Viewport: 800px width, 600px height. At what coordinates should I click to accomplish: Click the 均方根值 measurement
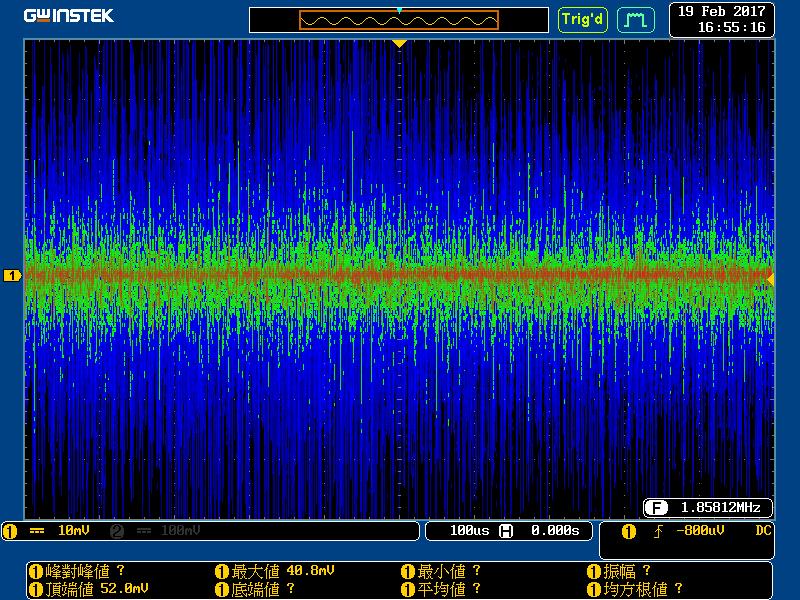(635, 589)
